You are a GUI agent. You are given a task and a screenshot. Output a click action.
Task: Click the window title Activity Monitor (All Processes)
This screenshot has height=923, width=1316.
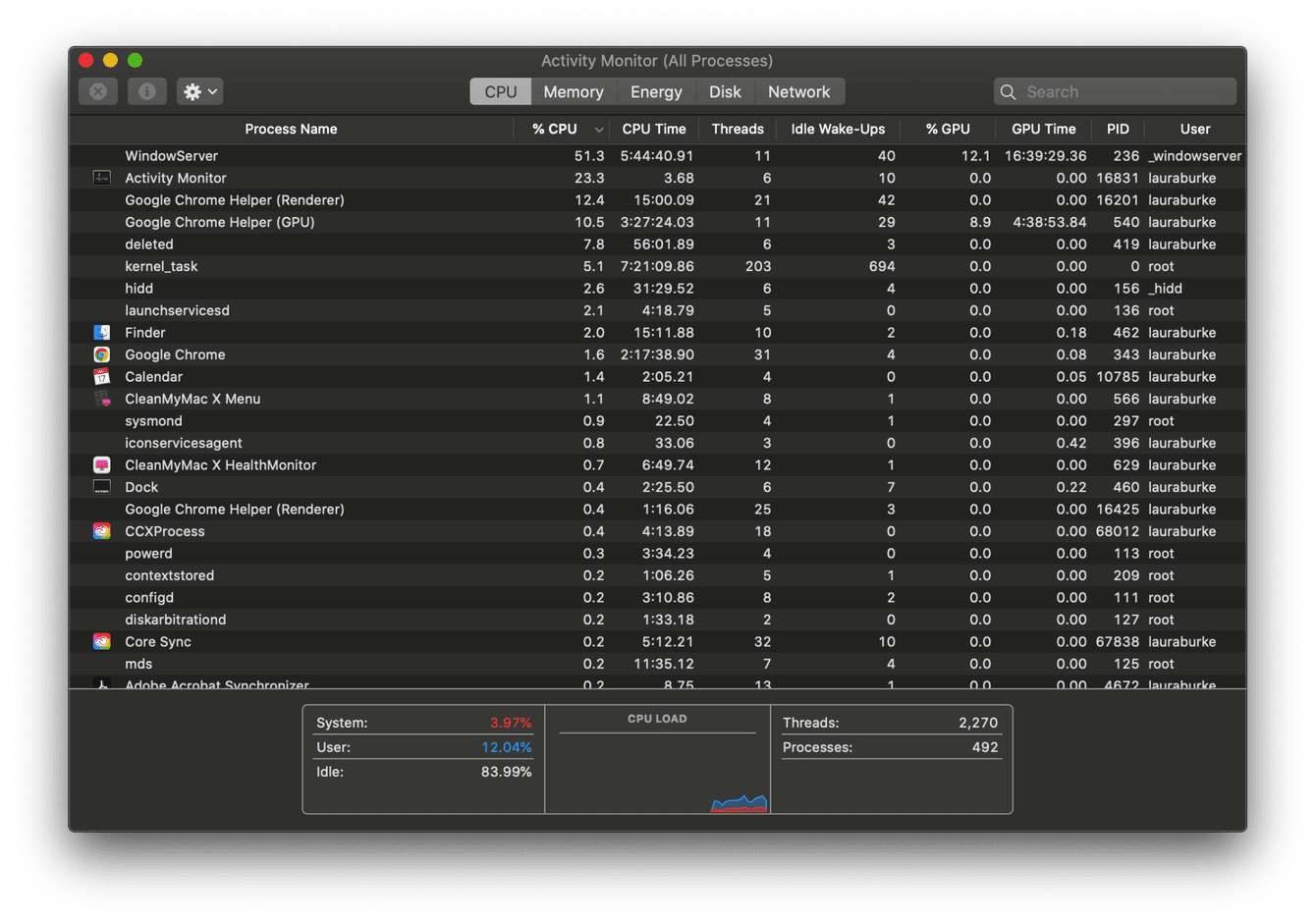coord(657,60)
